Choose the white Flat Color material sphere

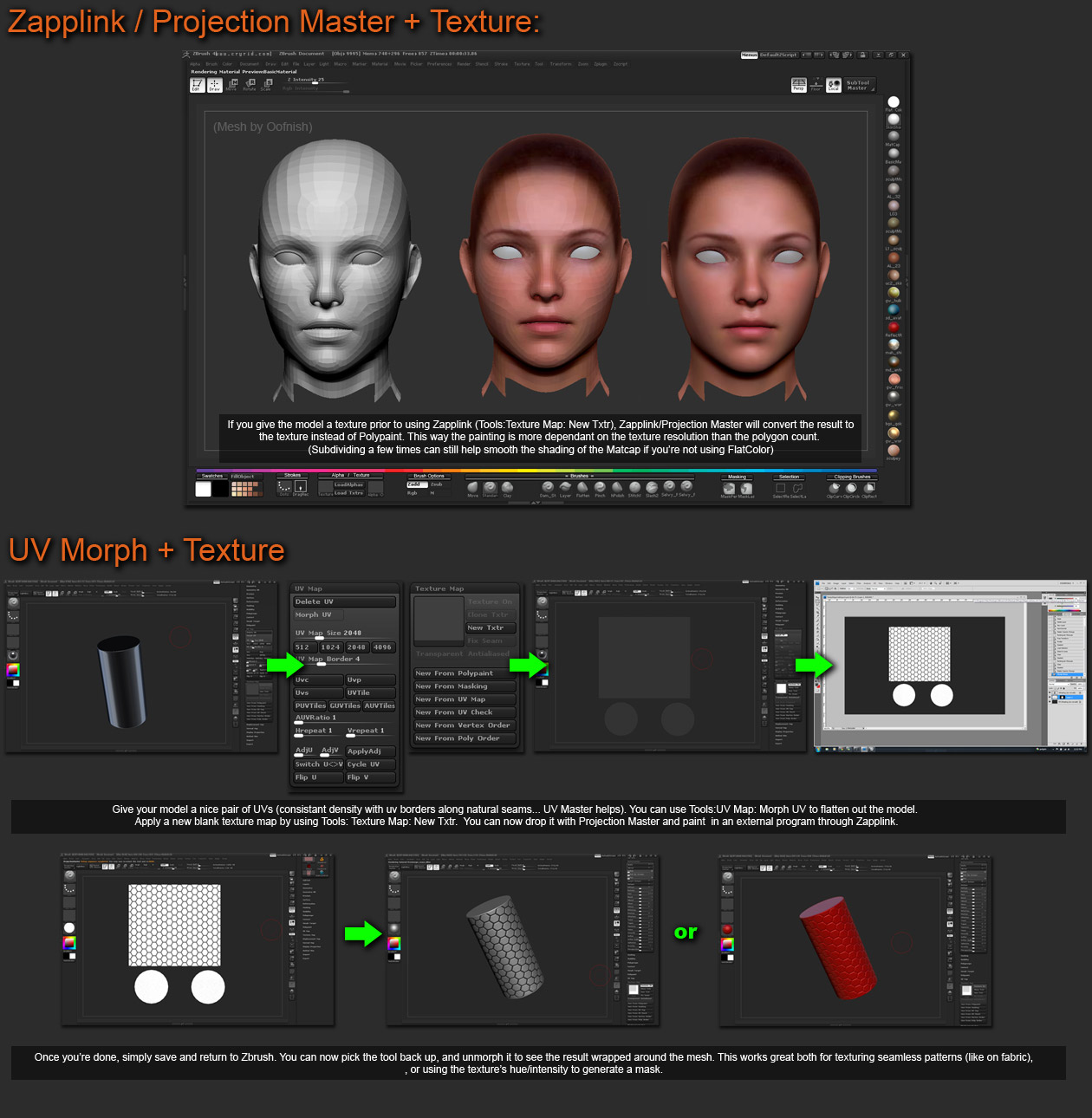(894, 102)
